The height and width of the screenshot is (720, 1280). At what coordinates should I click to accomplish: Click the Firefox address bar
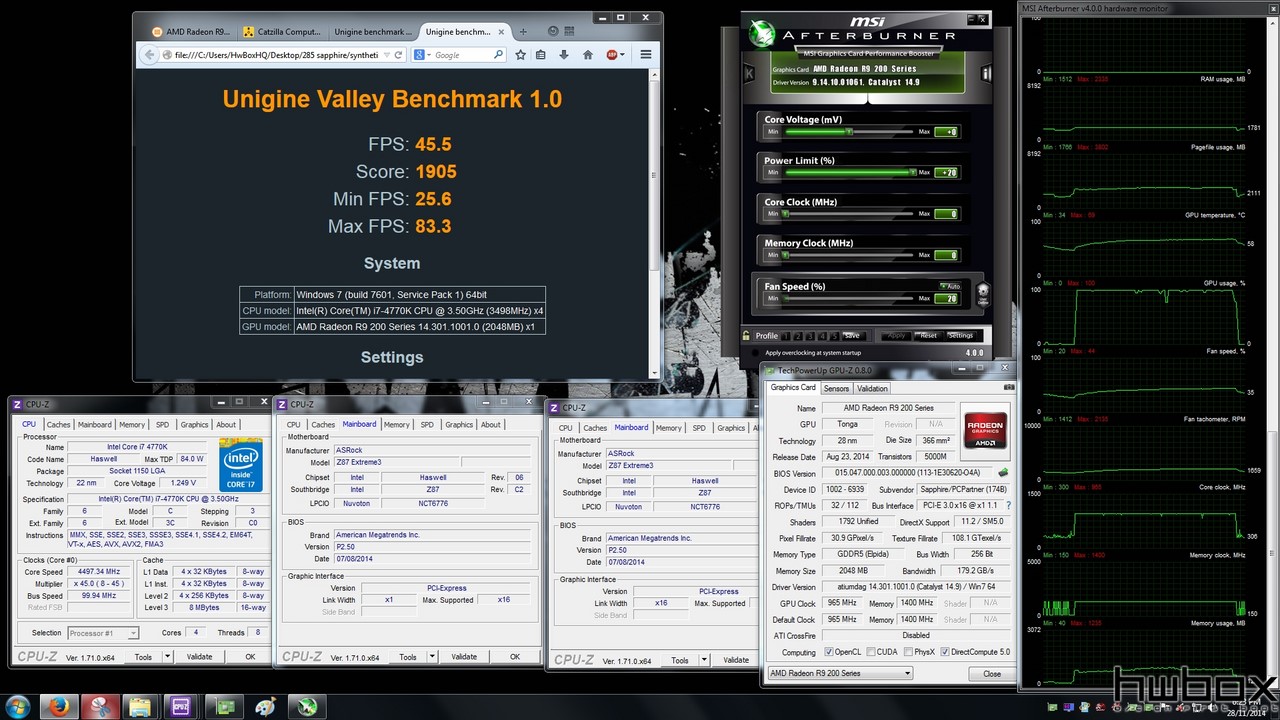click(x=275, y=55)
